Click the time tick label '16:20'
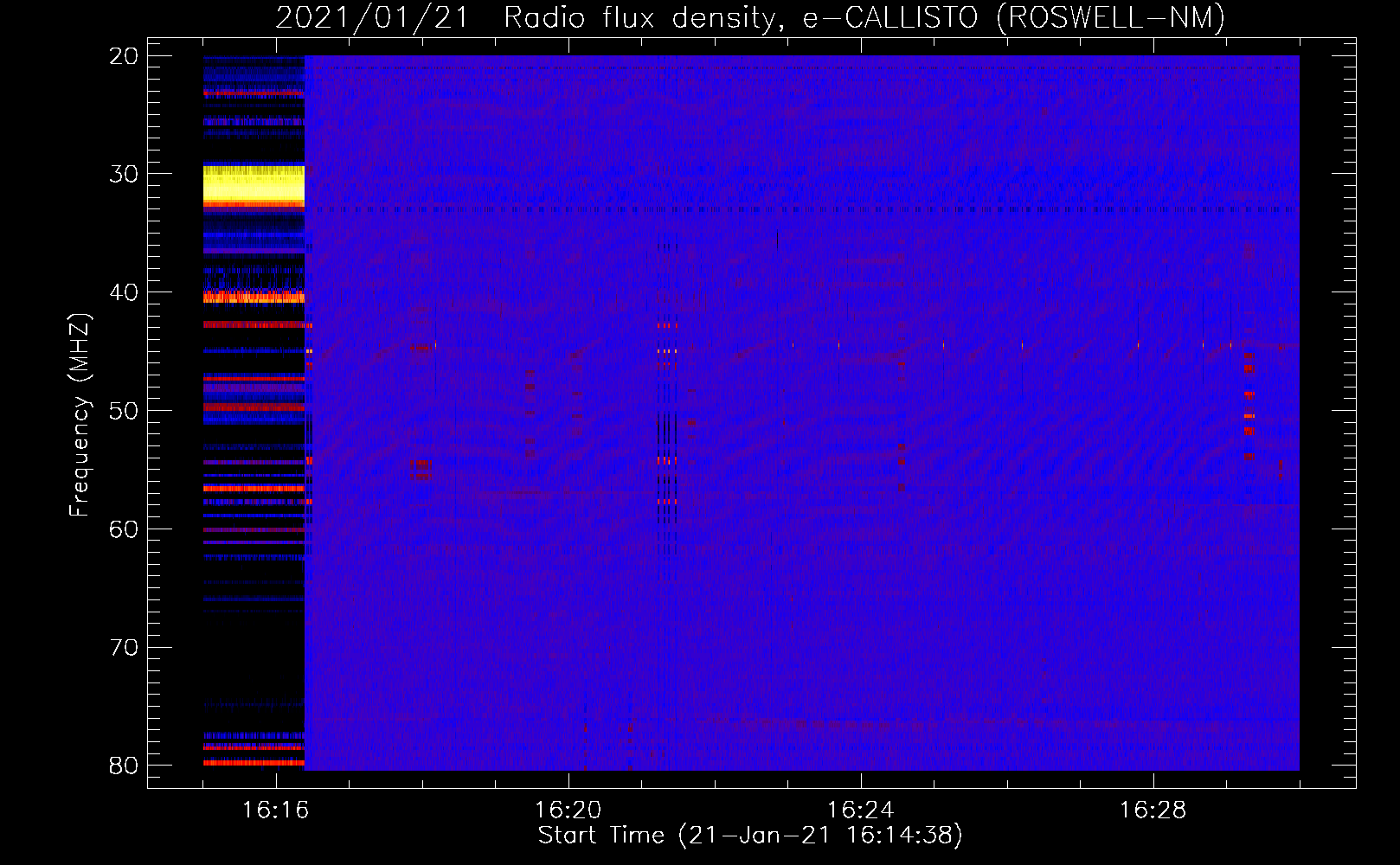Viewport: 1400px width, 865px height. coord(568,811)
